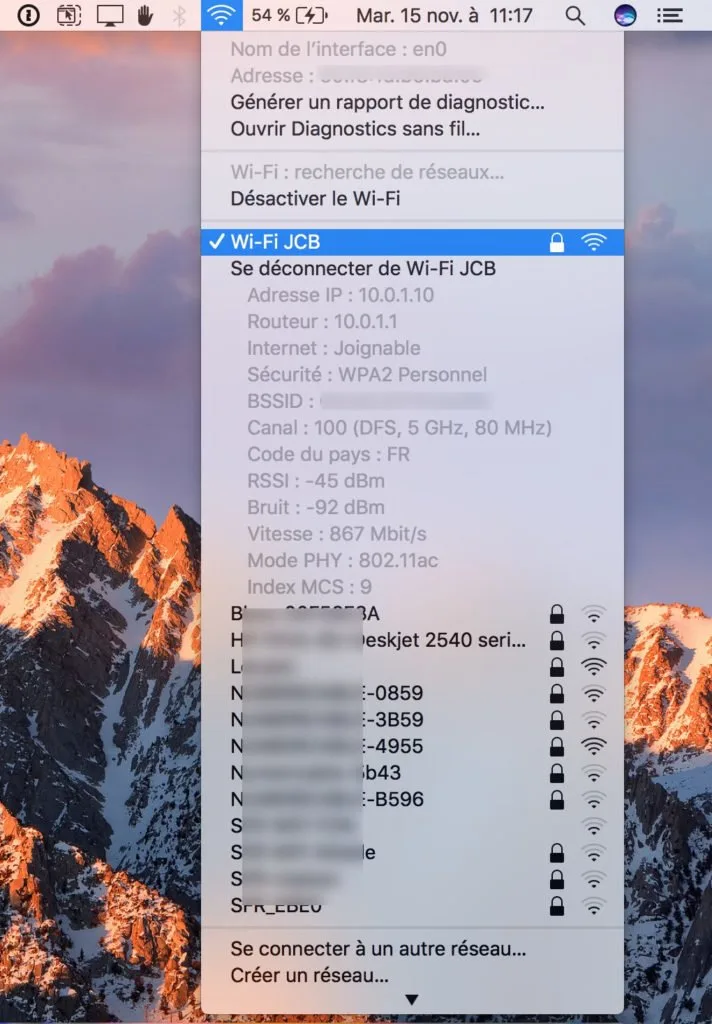Connect to network ending in -3B59
712x1024 pixels.
[x=412, y=720]
